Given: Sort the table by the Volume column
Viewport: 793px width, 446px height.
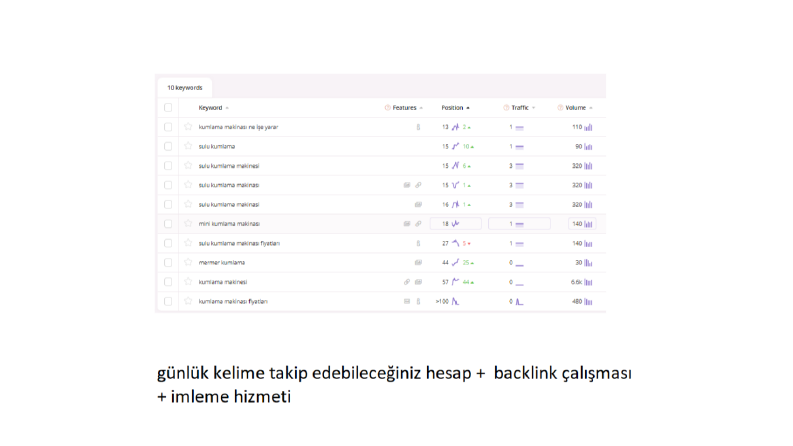Looking at the screenshot, I should click(x=579, y=108).
